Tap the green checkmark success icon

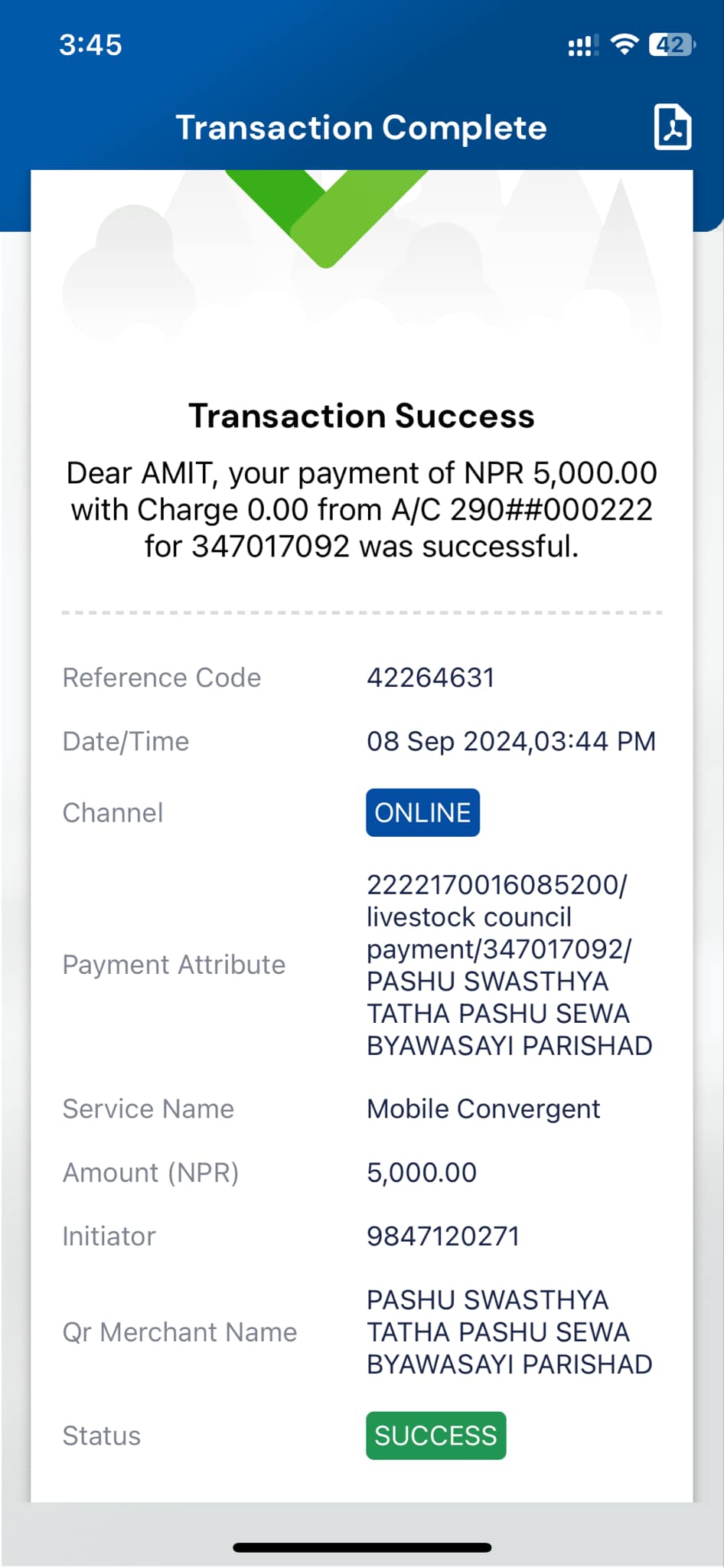[327, 218]
